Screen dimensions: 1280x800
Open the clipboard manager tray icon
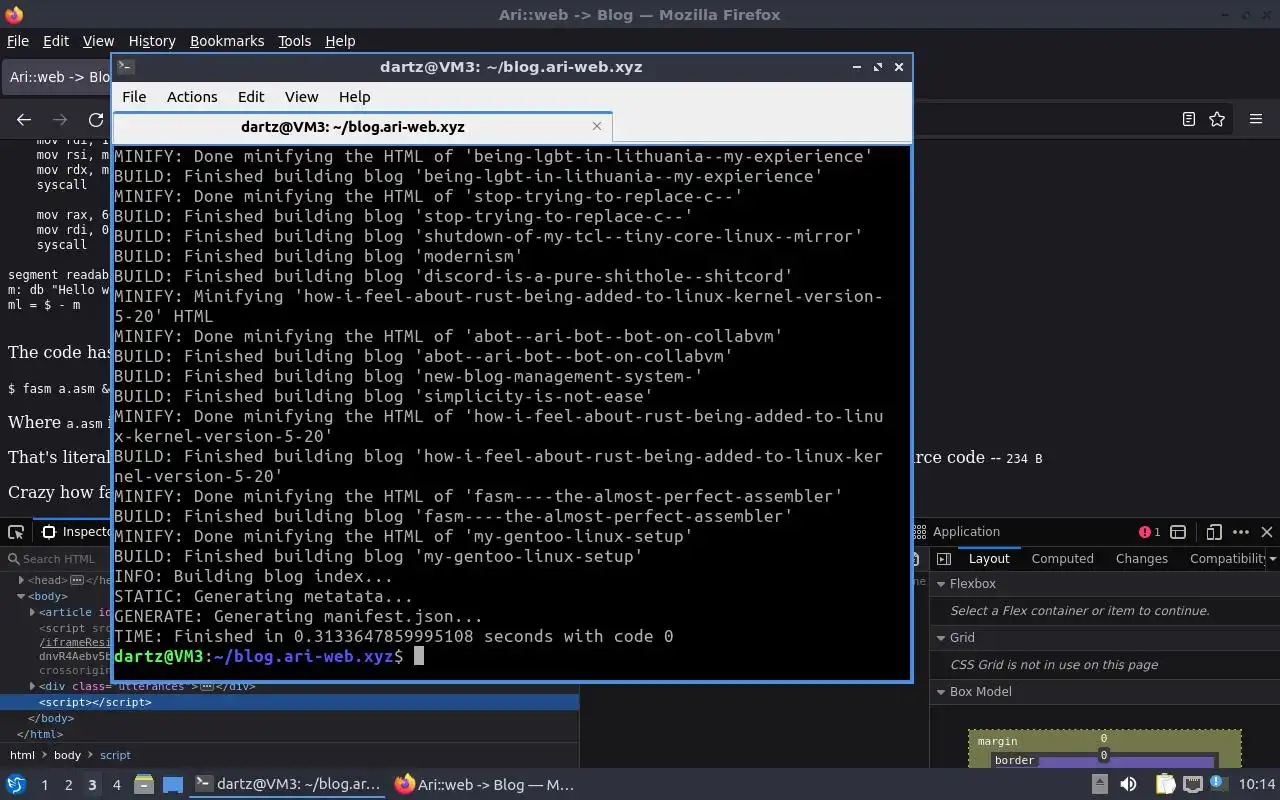coord(1164,784)
